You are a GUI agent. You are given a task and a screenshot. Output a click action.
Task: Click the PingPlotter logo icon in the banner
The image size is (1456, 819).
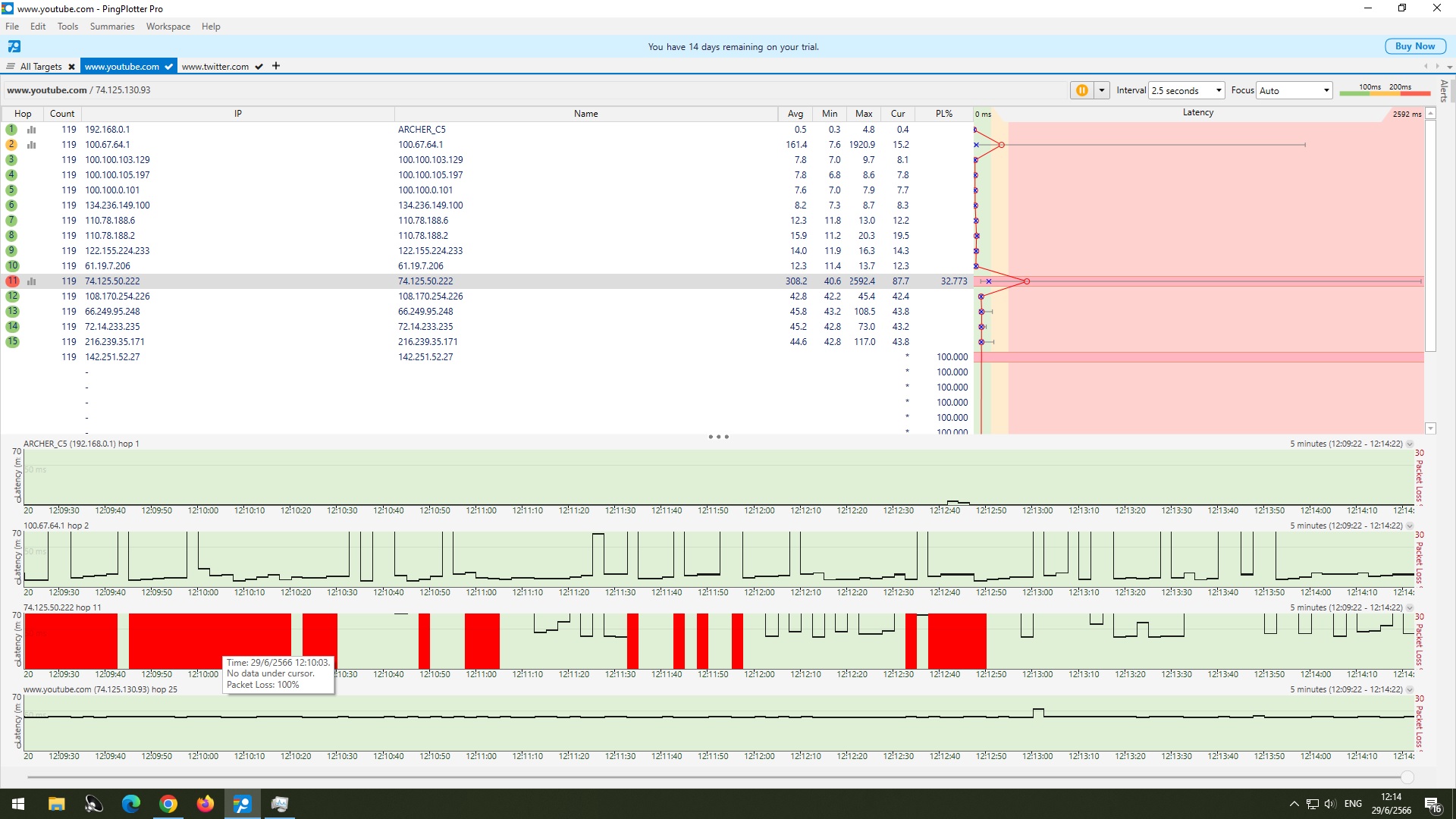14,46
